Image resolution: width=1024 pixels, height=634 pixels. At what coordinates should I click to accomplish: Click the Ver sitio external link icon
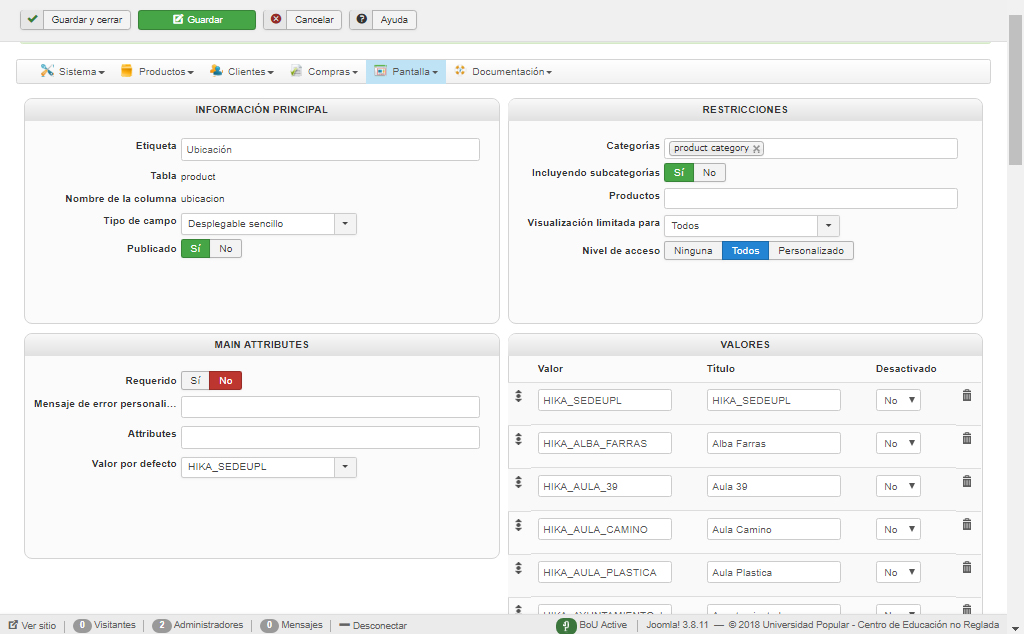(13, 625)
